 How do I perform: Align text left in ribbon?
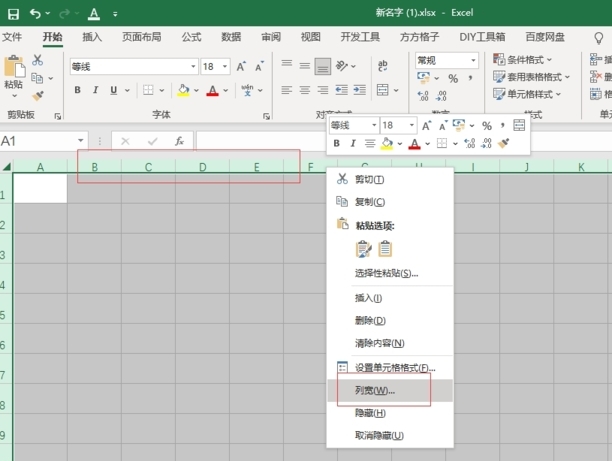(286, 90)
